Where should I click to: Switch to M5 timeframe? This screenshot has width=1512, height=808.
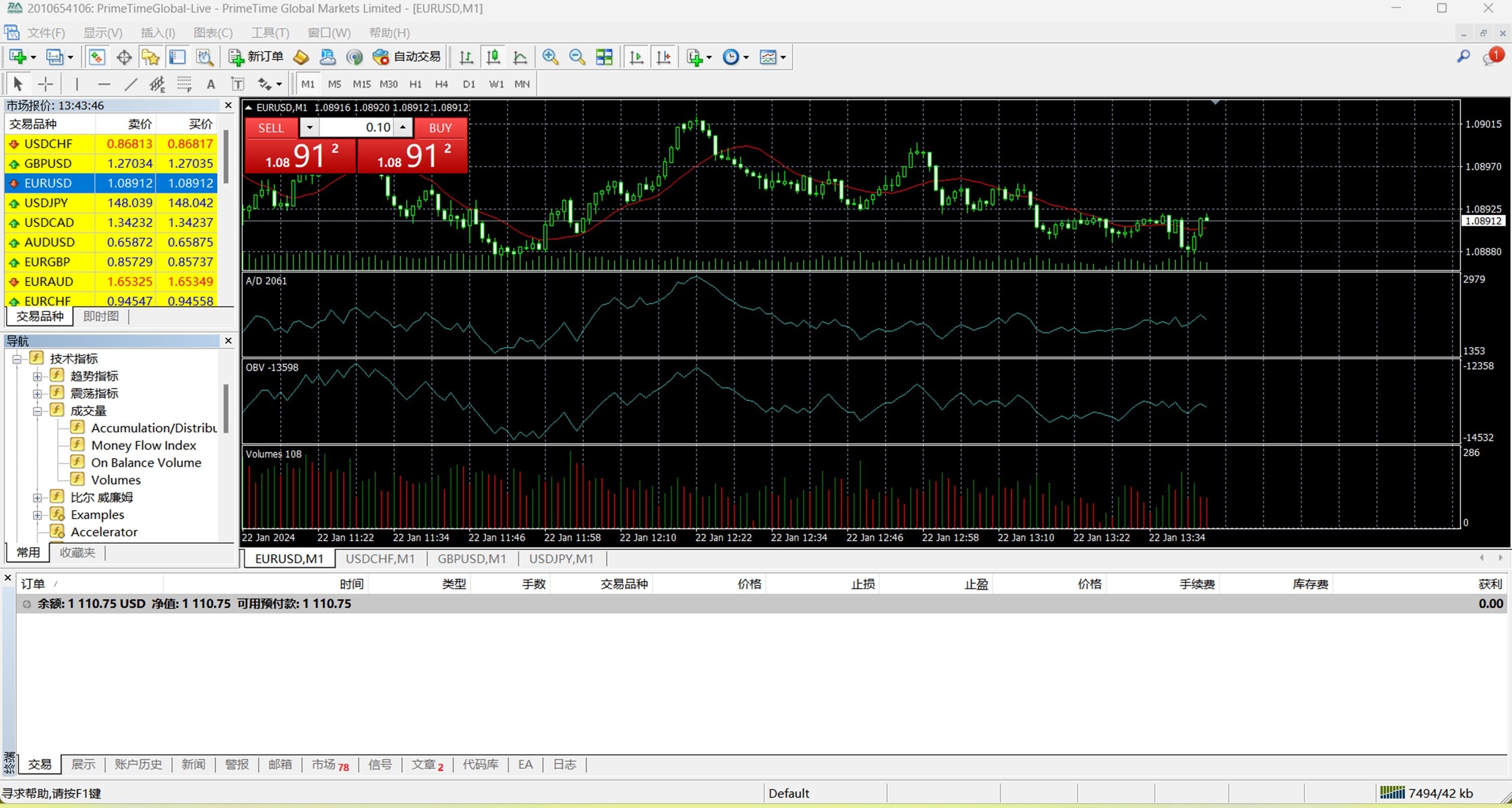click(334, 84)
